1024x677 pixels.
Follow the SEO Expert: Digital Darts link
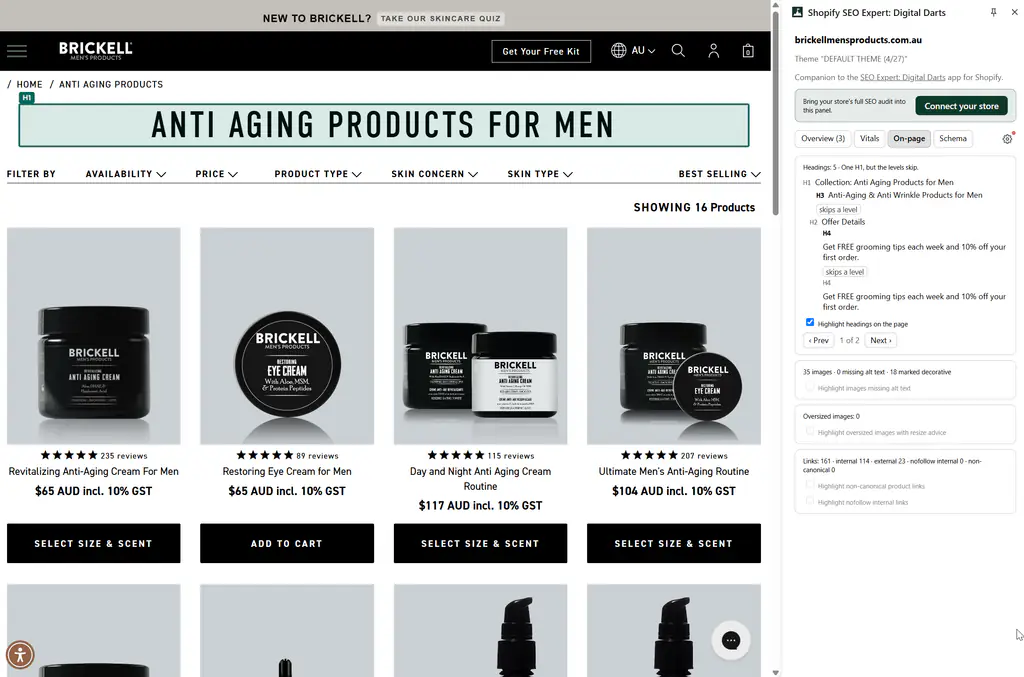[x=903, y=77]
